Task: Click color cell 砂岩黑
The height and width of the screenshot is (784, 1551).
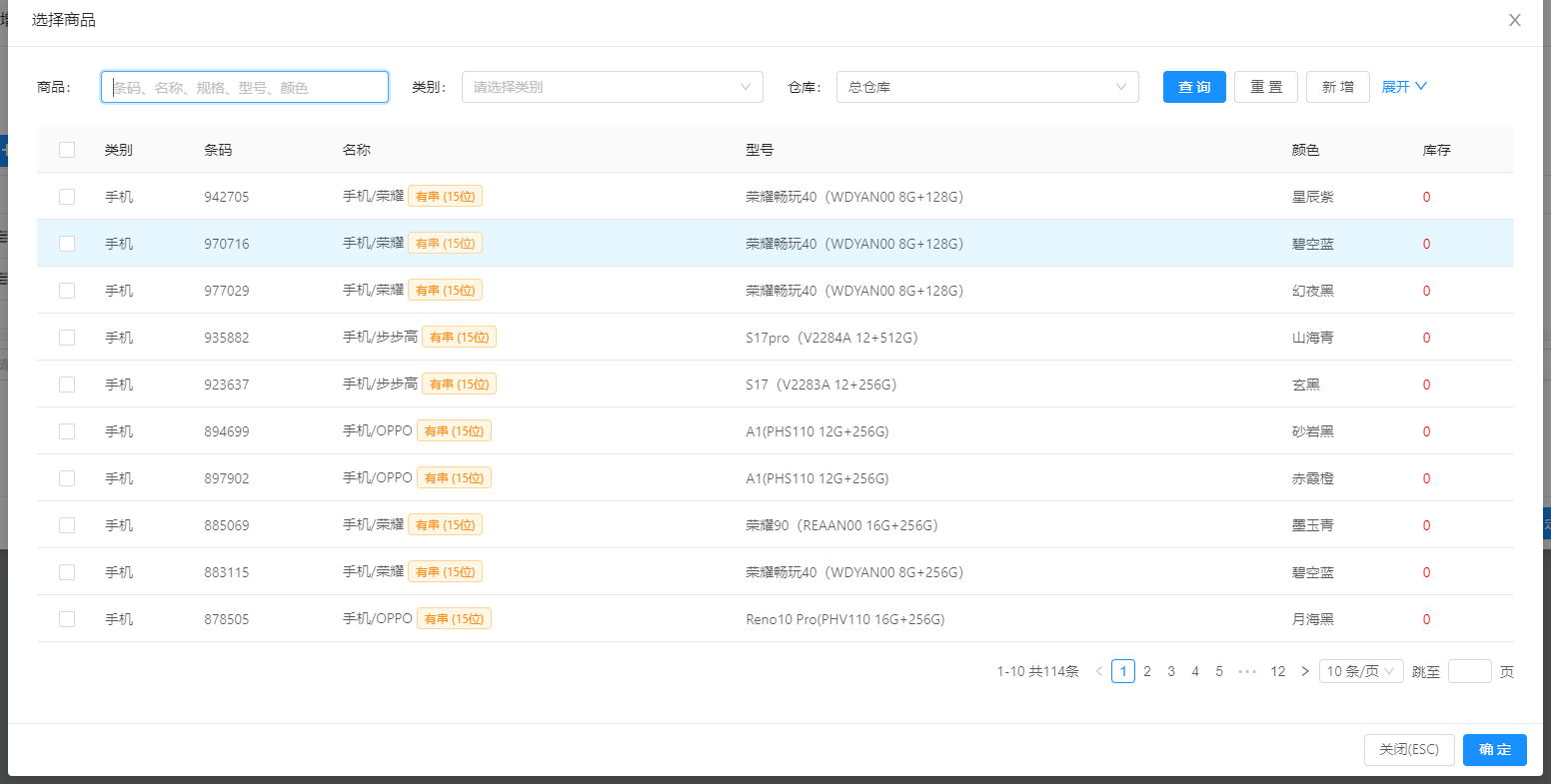Action: [x=1312, y=431]
